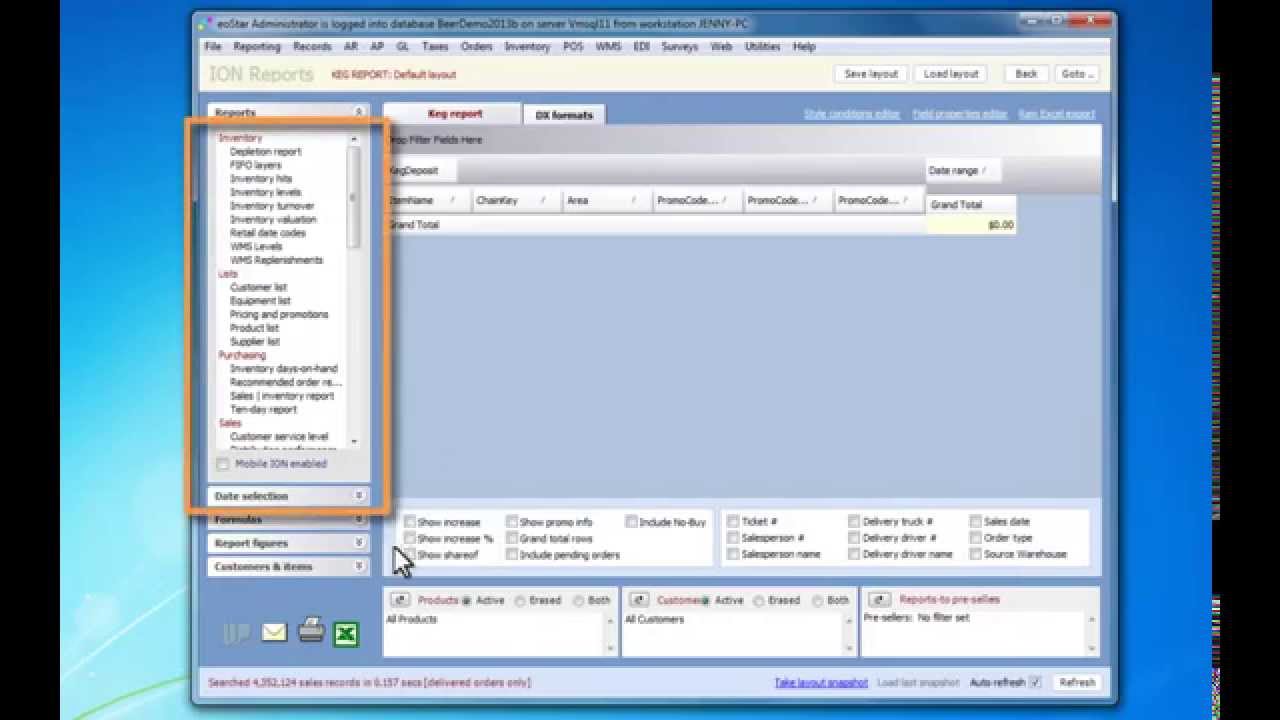Click the Save layout button
The width and height of the screenshot is (1280, 720).
pos(871,74)
